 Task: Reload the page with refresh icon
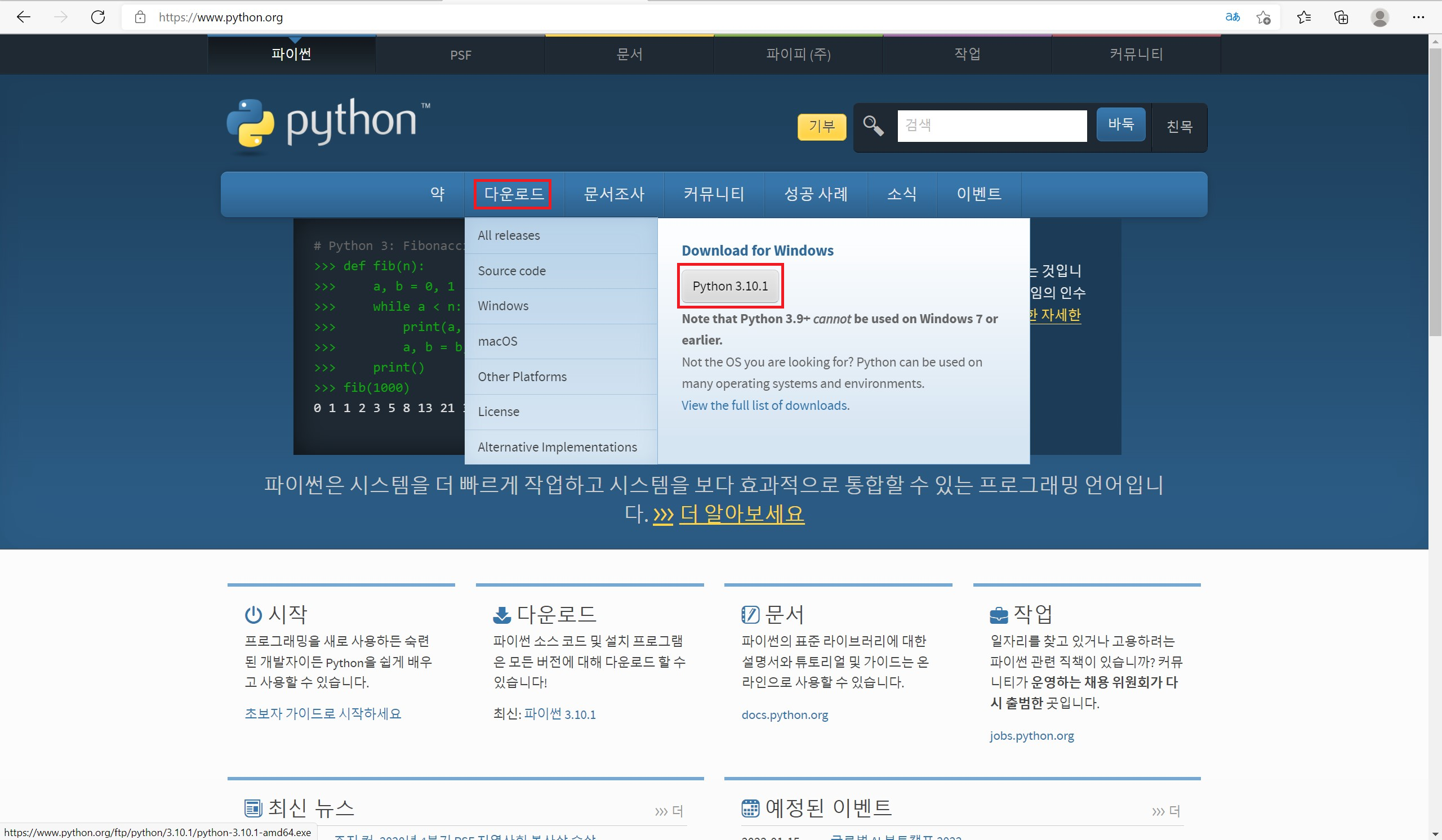point(98,17)
